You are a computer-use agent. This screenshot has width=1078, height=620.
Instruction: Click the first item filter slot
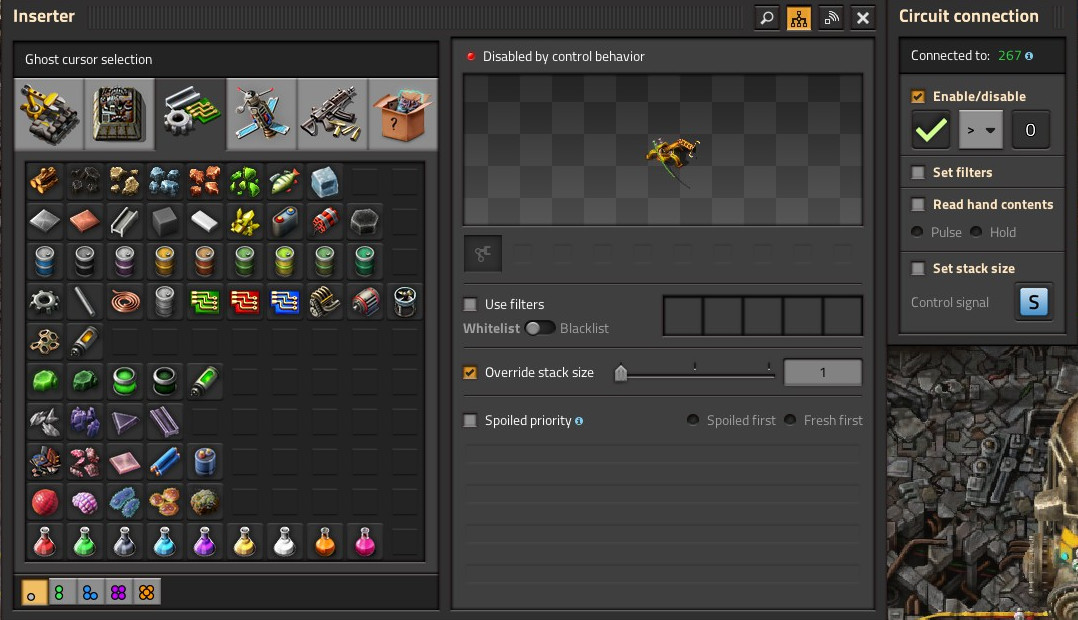coord(683,316)
